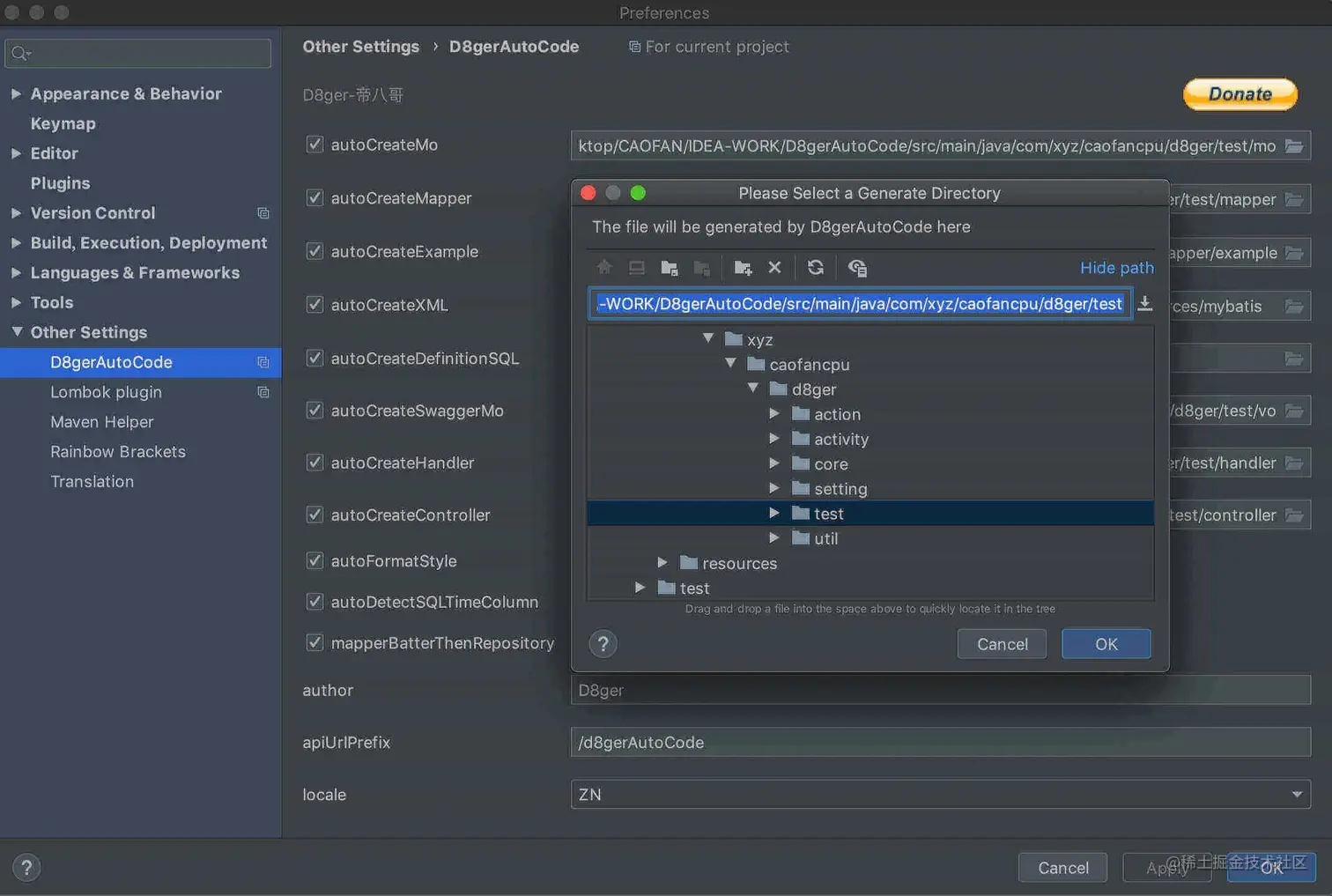Browse folder for autoCreateMo path
Screen dimensions: 1332x896
click(x=1293, y=145)
